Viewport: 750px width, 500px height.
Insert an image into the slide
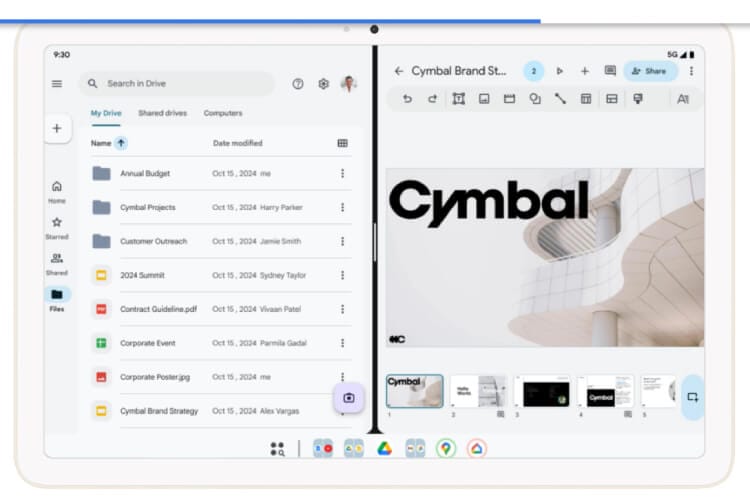(484, 99)
